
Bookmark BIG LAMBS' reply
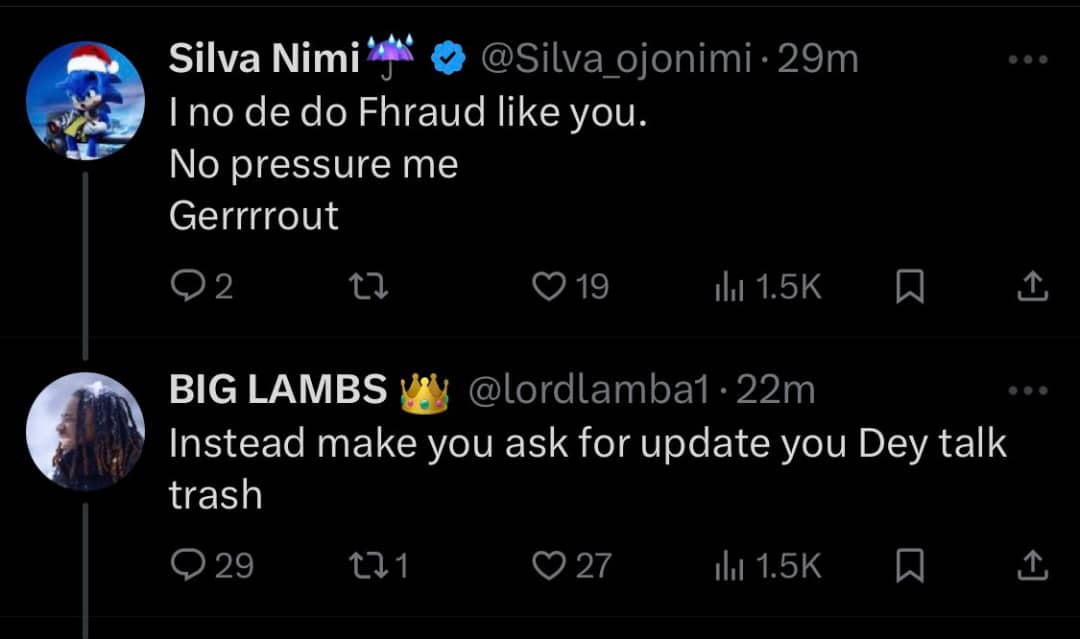(910, 563)
